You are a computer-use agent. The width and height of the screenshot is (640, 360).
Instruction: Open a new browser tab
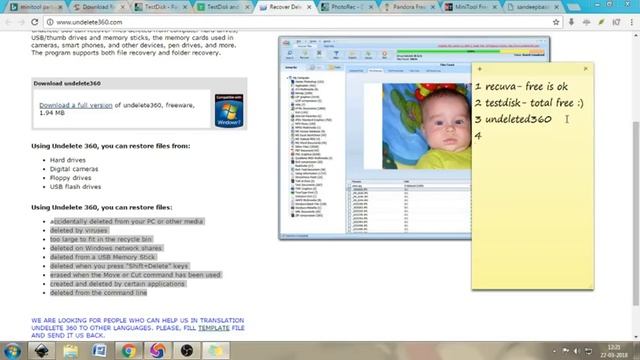[x=573, y=7]
